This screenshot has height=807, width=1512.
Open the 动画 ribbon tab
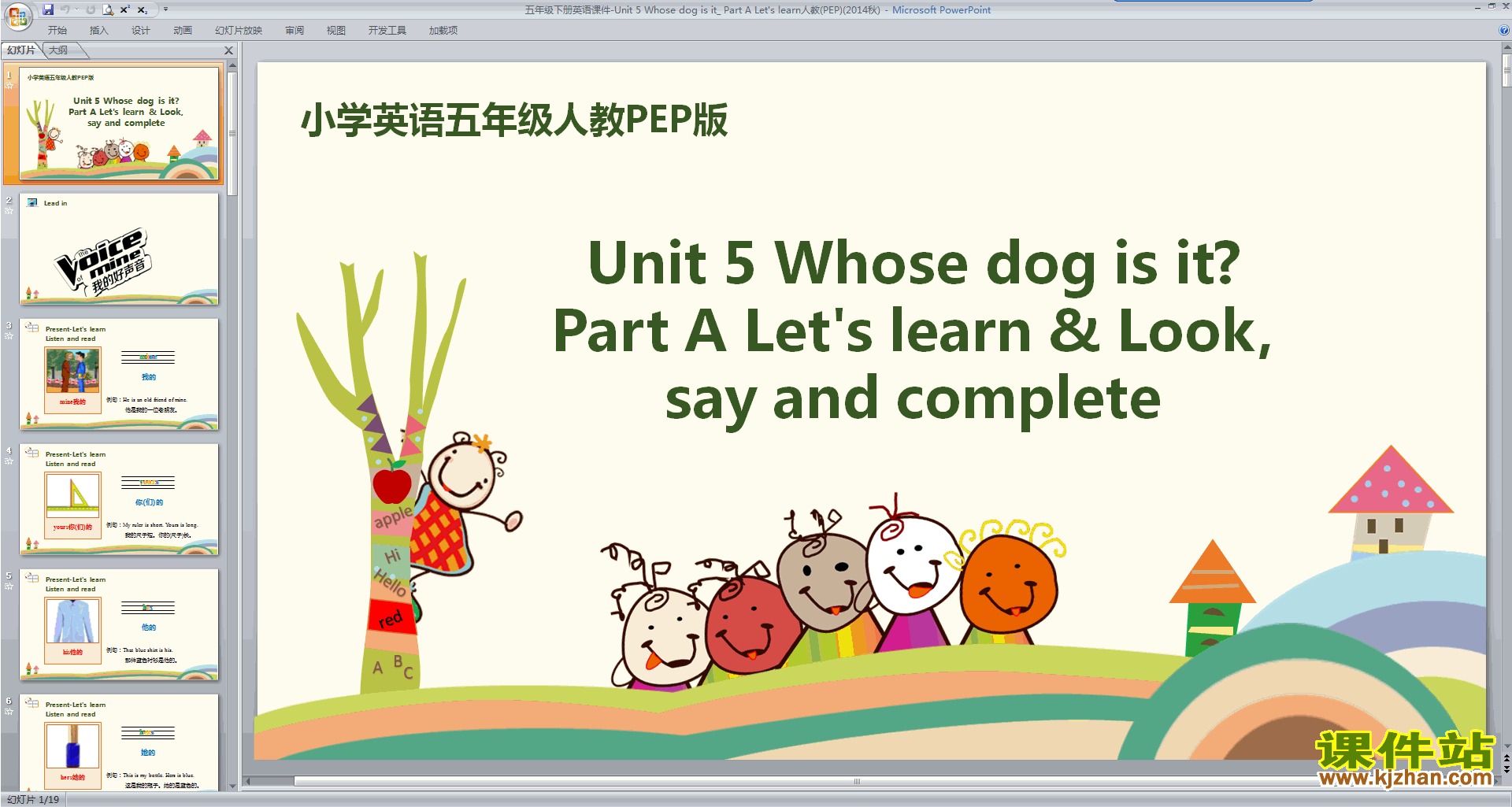coord(183,31)
